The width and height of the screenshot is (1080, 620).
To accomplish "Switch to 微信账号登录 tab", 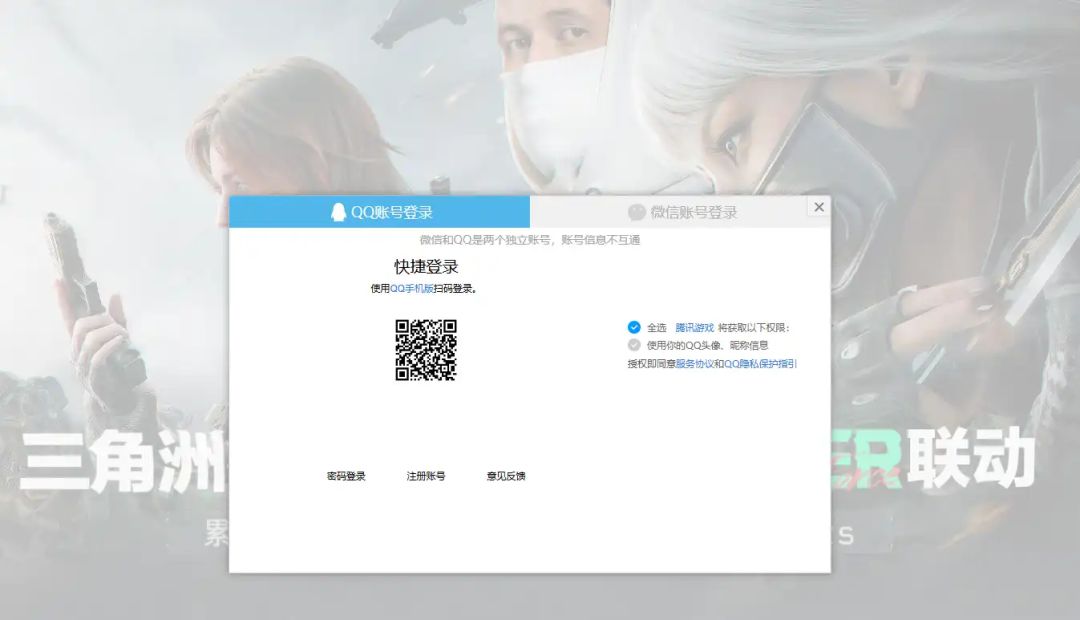I will [680, 211].
